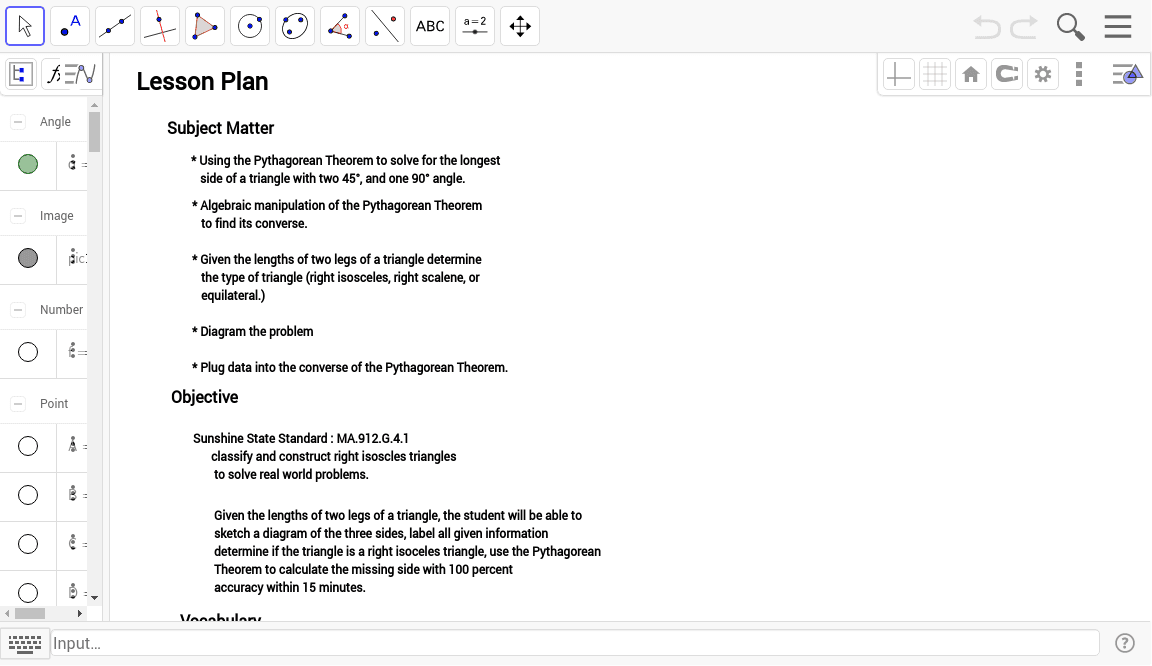Click algebra panel scroll up arrow
Viewport: 1152px width, 666px height.
94,105
